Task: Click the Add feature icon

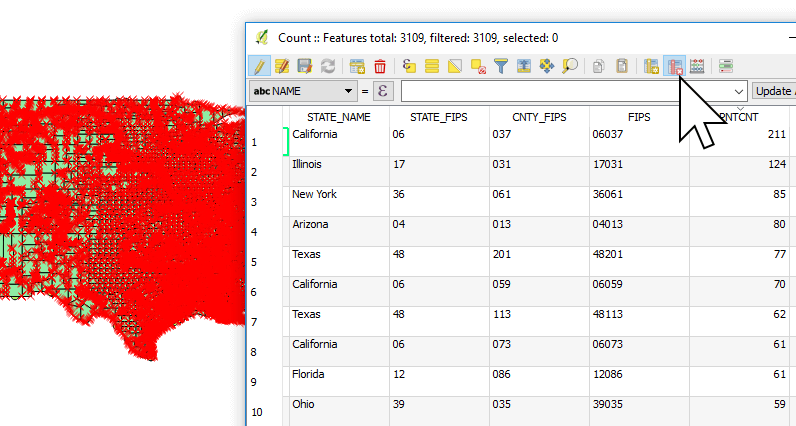Action: pyautogui.click(x=357, y=66)
